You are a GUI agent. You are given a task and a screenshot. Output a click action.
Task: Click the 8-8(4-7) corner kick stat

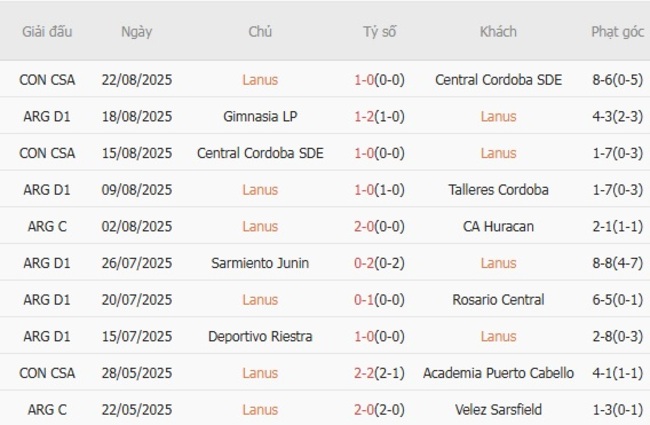pos(617,263)
